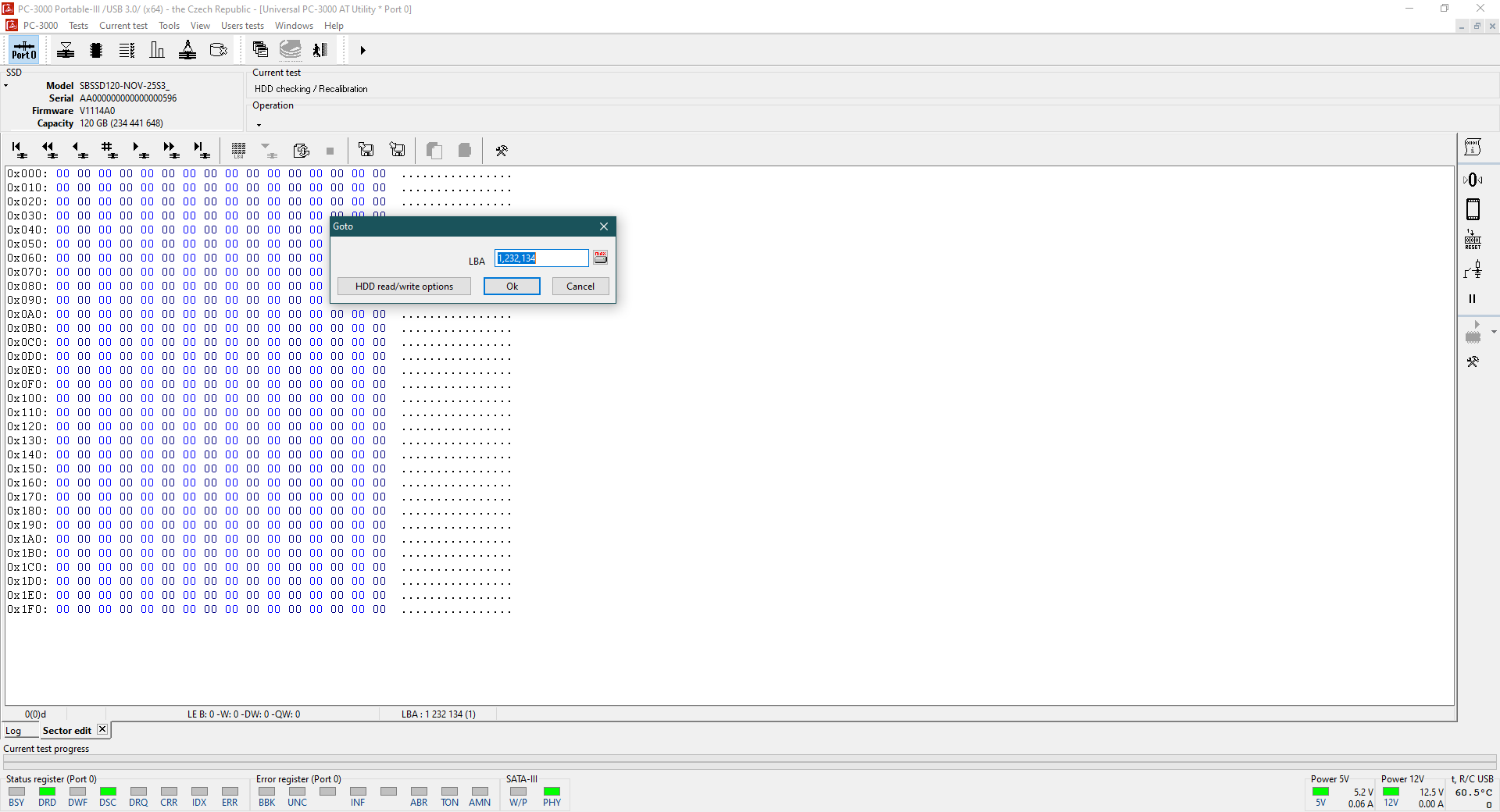Open the Operation dropdown arrow

259,125
